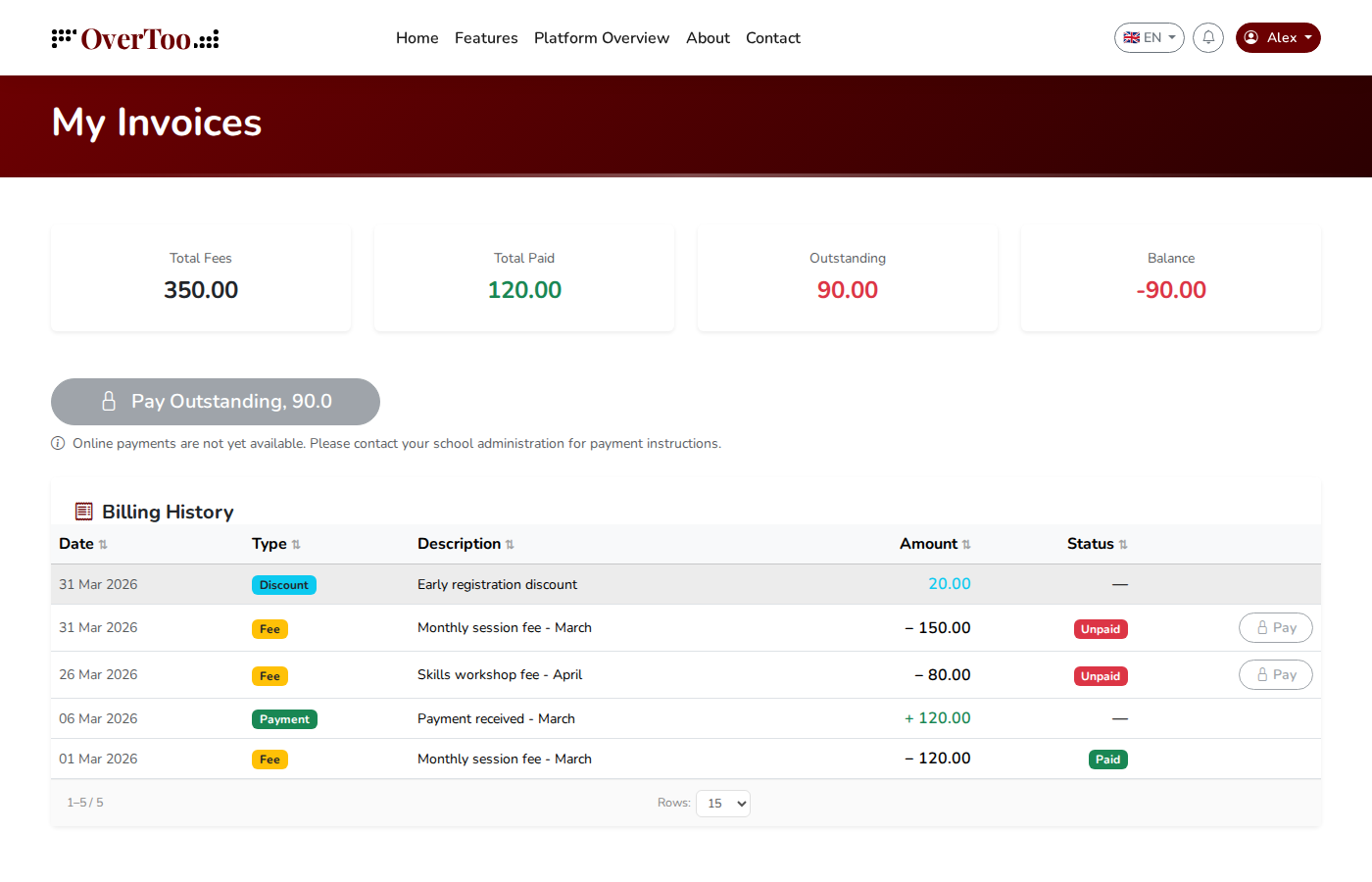Open the Platform Overview page

[602, 37]
